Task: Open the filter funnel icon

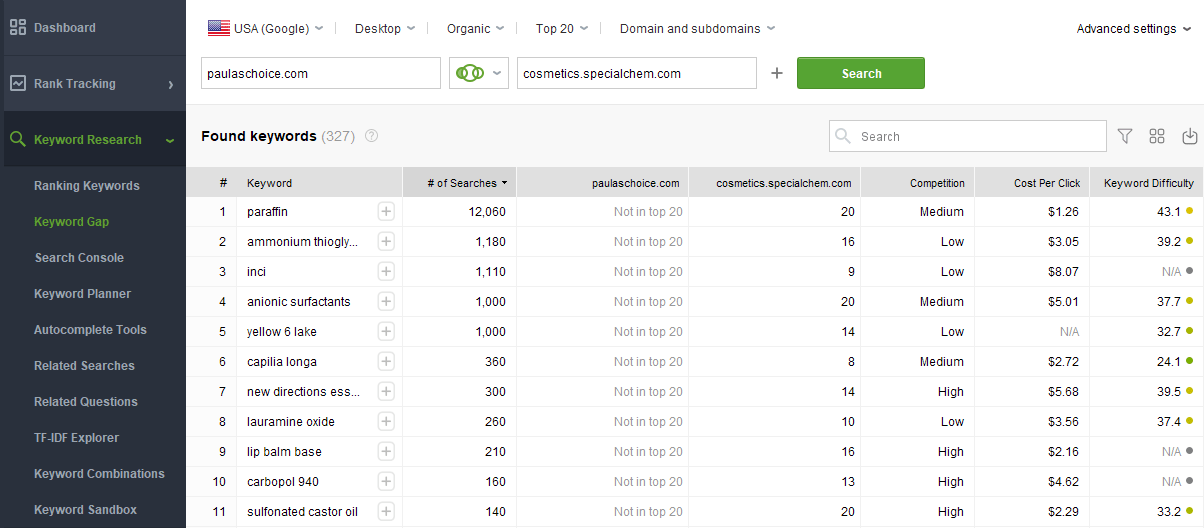Action: click(1125, 136)
